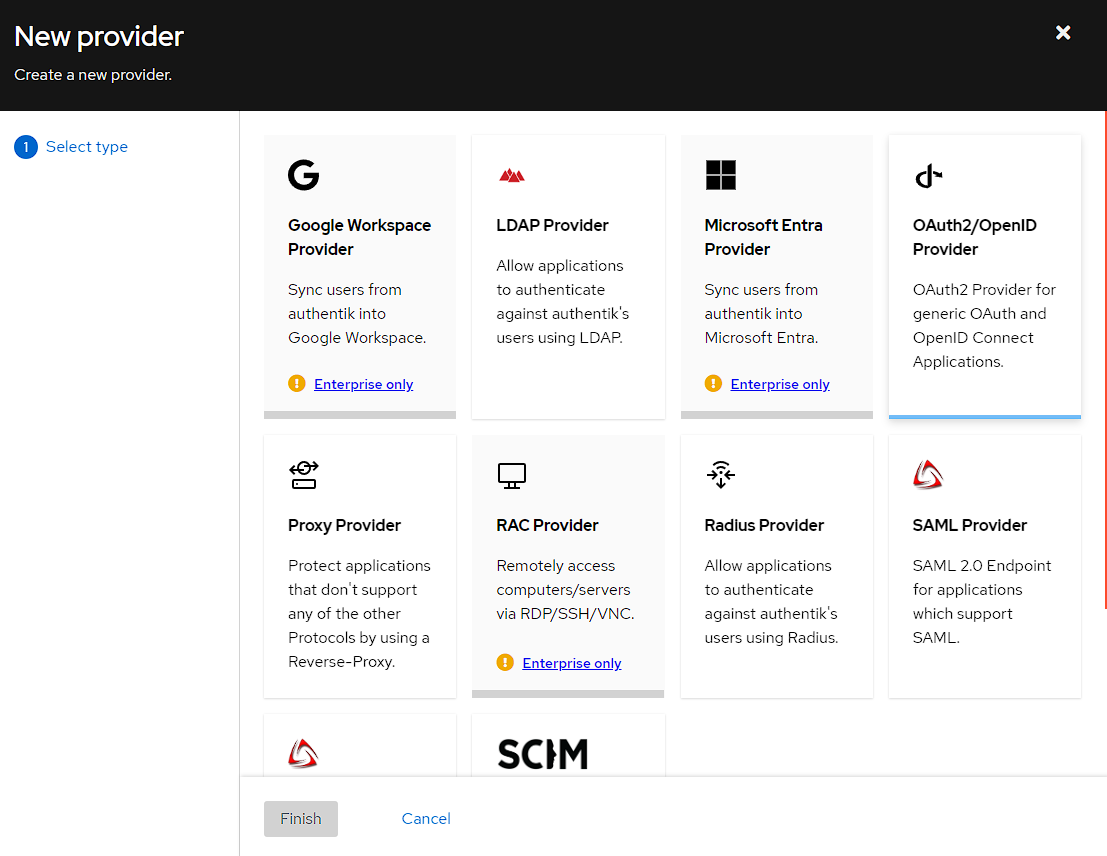Click the OAuth2/OpenID logo icon
1107x856 pixels.
(928, 176)
